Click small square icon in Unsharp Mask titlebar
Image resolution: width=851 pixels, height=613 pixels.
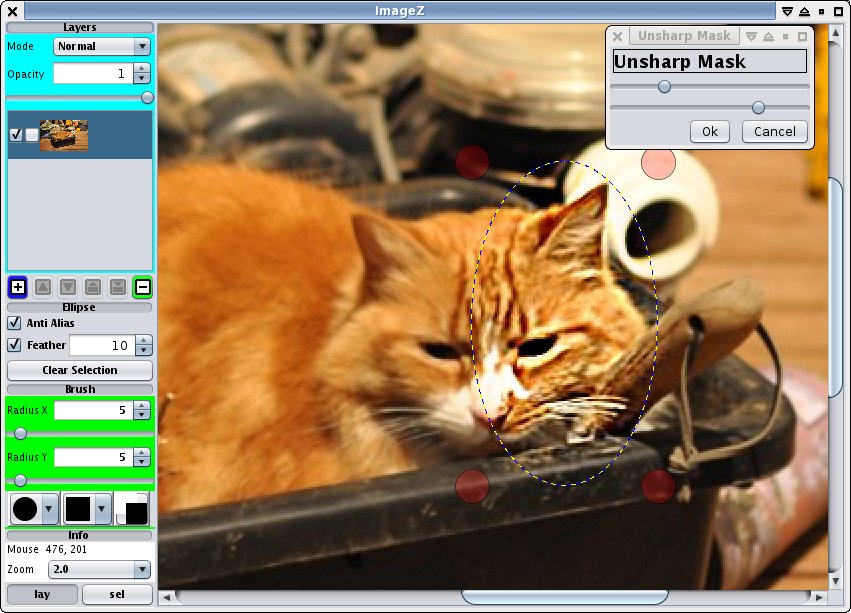point(785,36)
